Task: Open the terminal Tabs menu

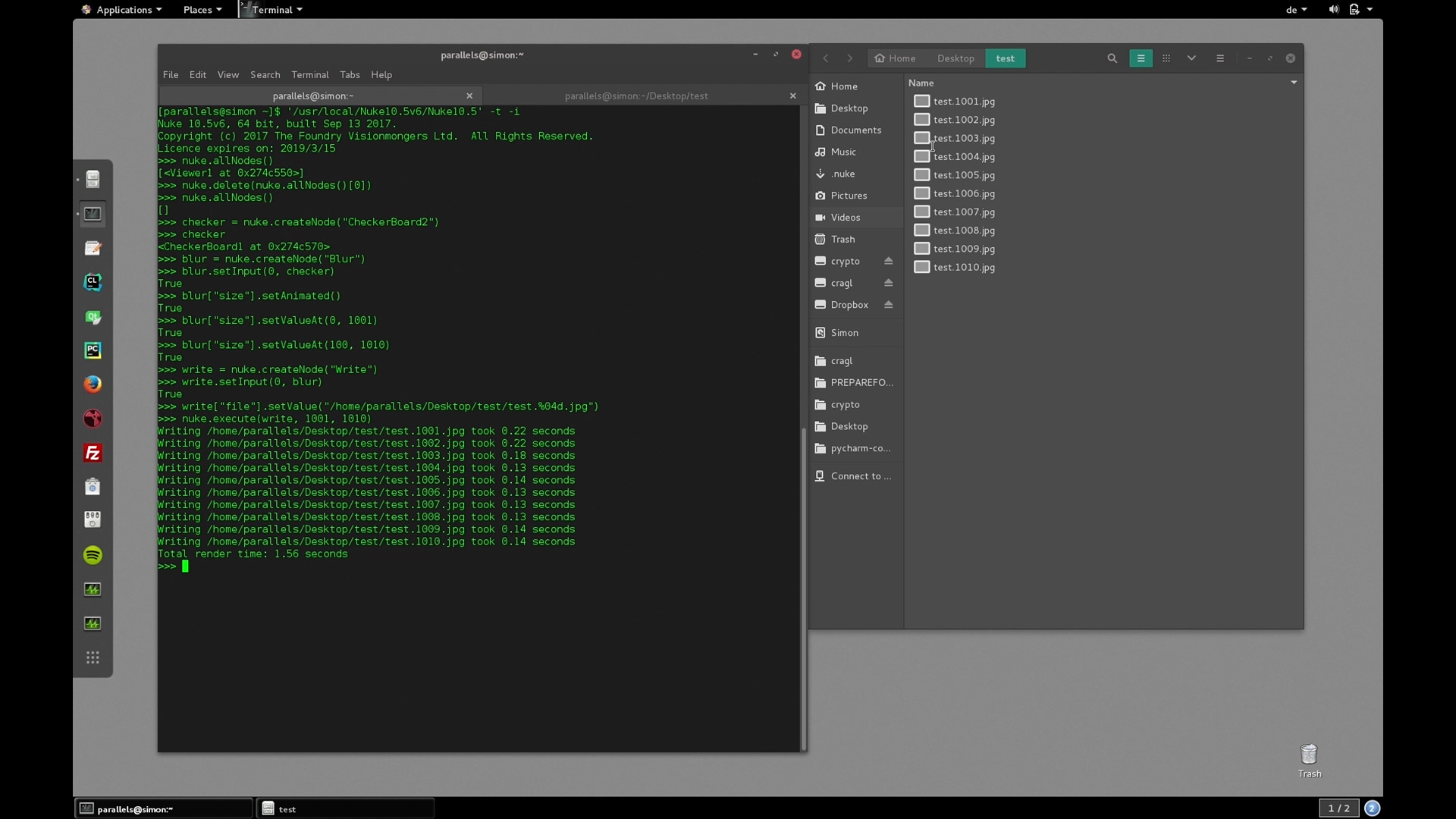Action: [350, 74]
